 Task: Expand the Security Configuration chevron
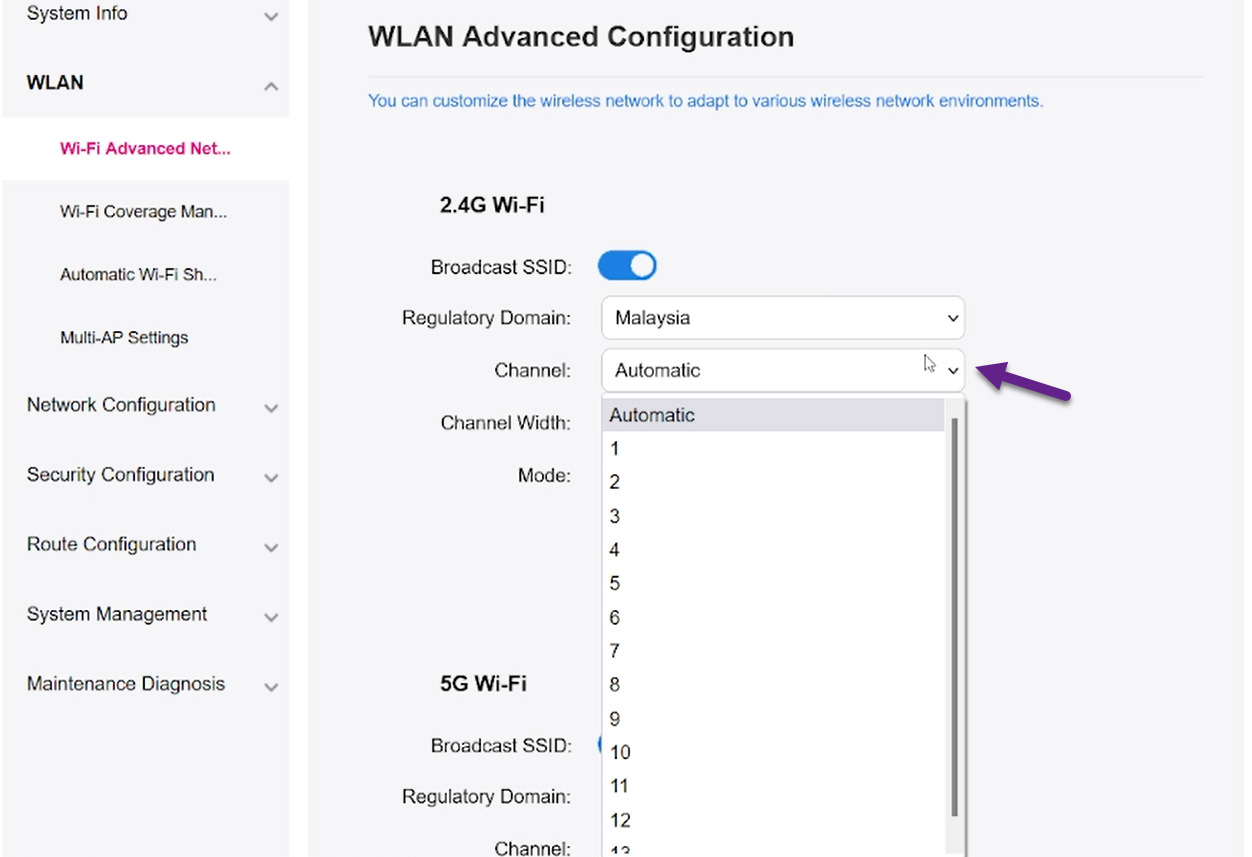pos(271,478)
